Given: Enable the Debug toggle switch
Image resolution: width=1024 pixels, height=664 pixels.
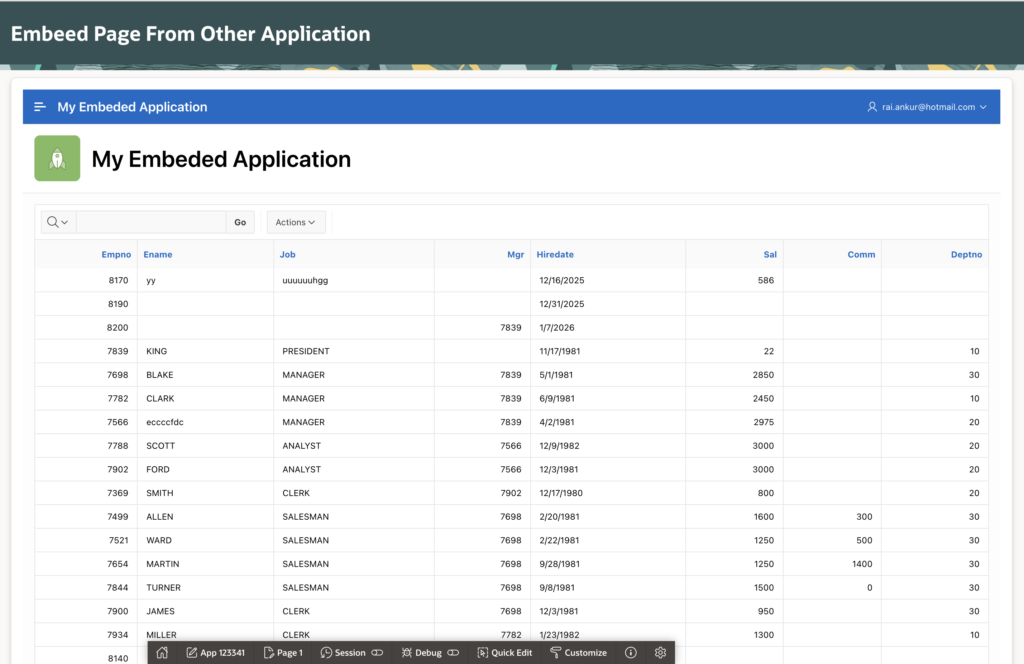Looking at the screenshot, I should tap(454, 652).
